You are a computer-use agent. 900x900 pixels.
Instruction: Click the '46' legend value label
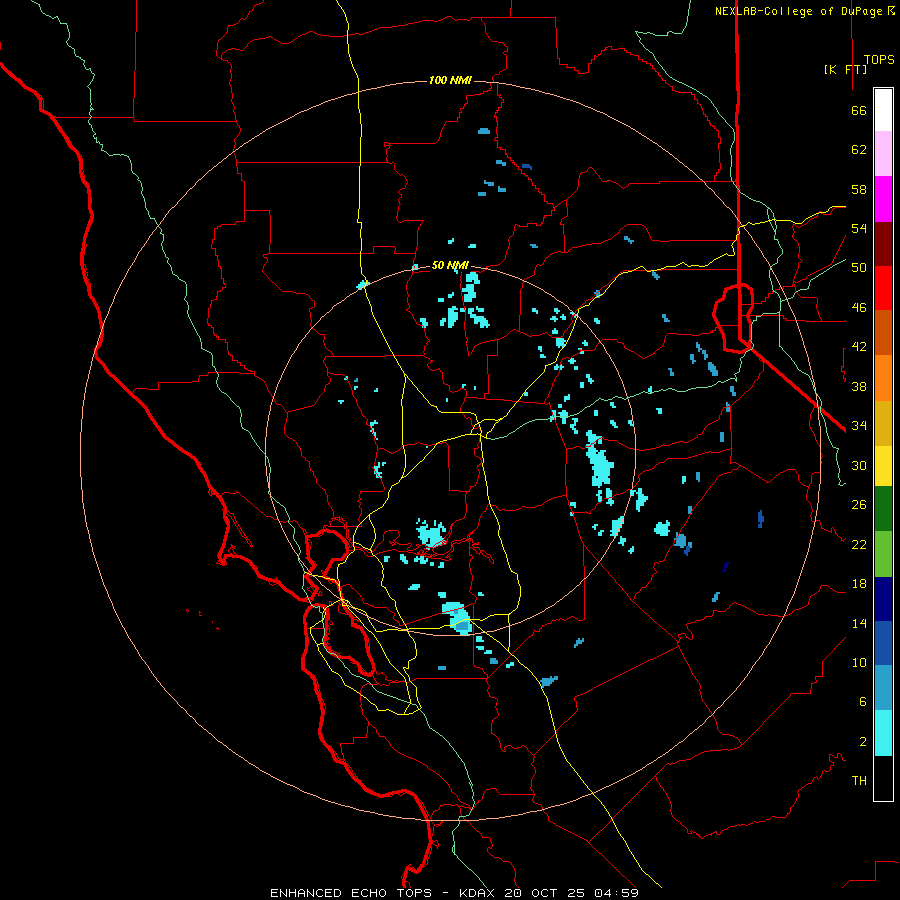pyautogui.click(x=859, y=308)
